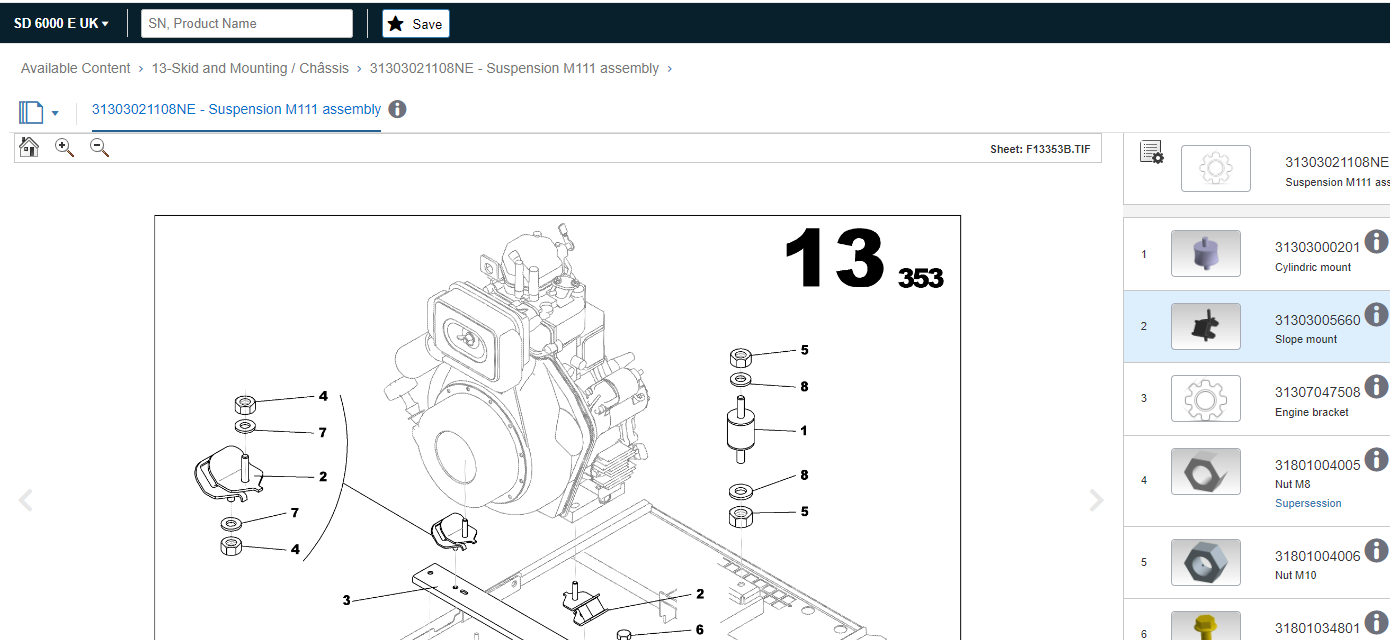Viewport: 1390px width, 640px height.
Task: Open the Supersession link for Nut M8
Action: (x=1307, y=503)
